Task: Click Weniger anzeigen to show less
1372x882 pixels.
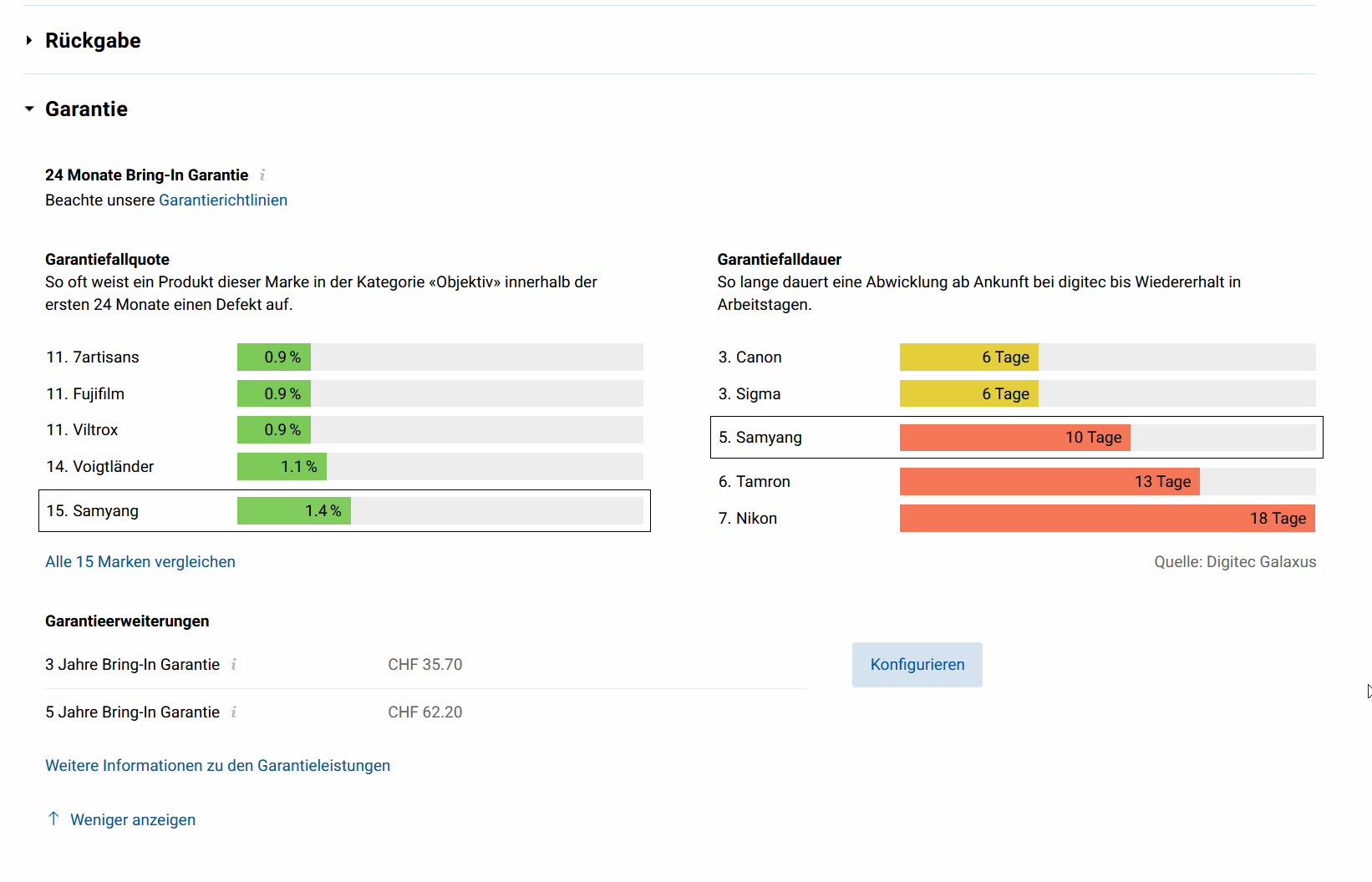Action: pos(133,819)
